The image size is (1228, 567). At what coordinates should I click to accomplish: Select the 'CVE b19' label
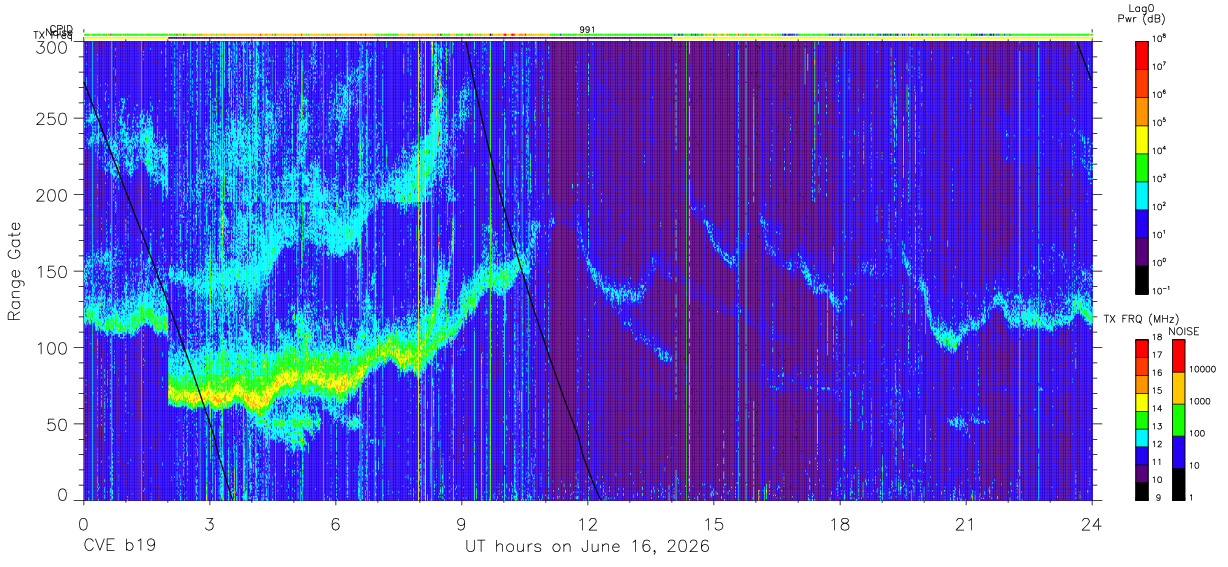(x=119, y=547)
